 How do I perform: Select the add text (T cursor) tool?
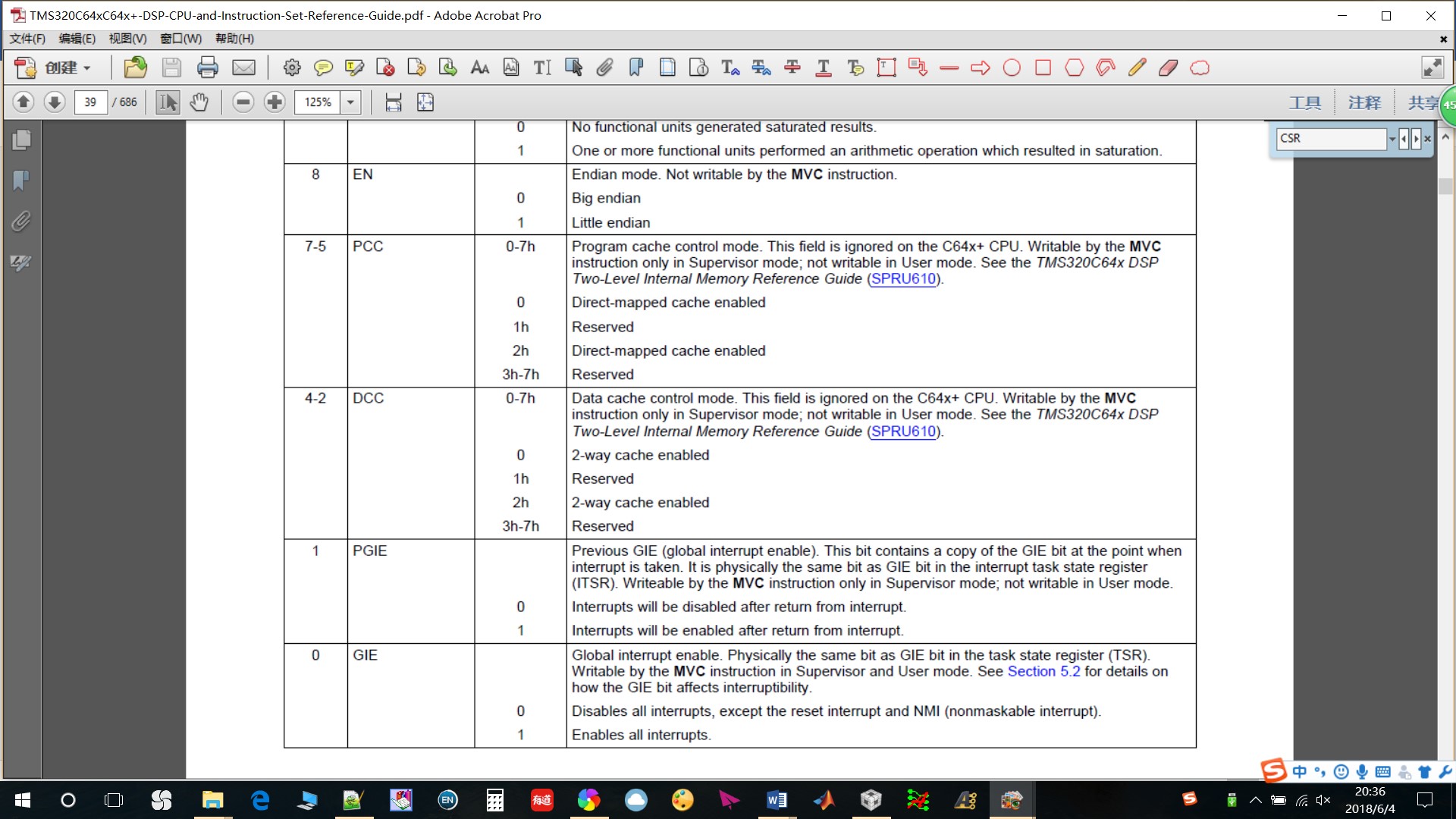coord(542,68)
